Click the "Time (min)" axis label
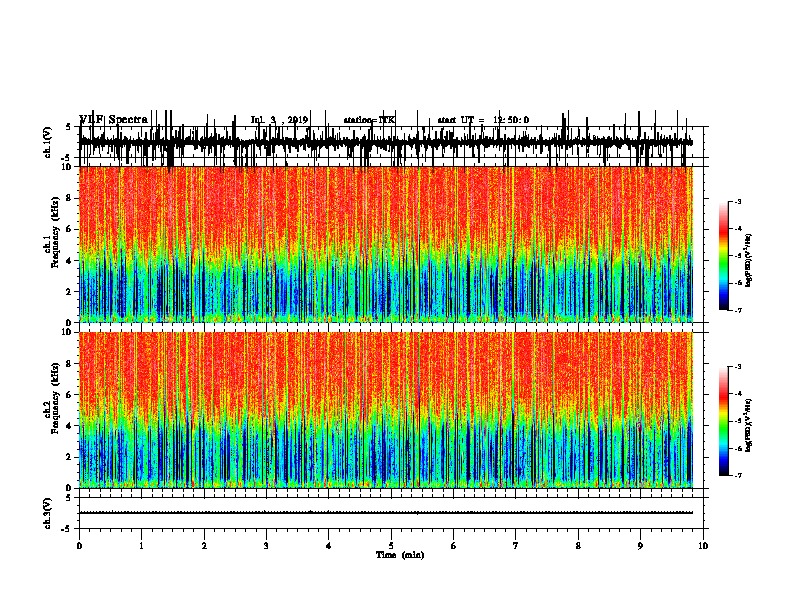The width and height of the screenshot is (792, 612). point(400,555)
